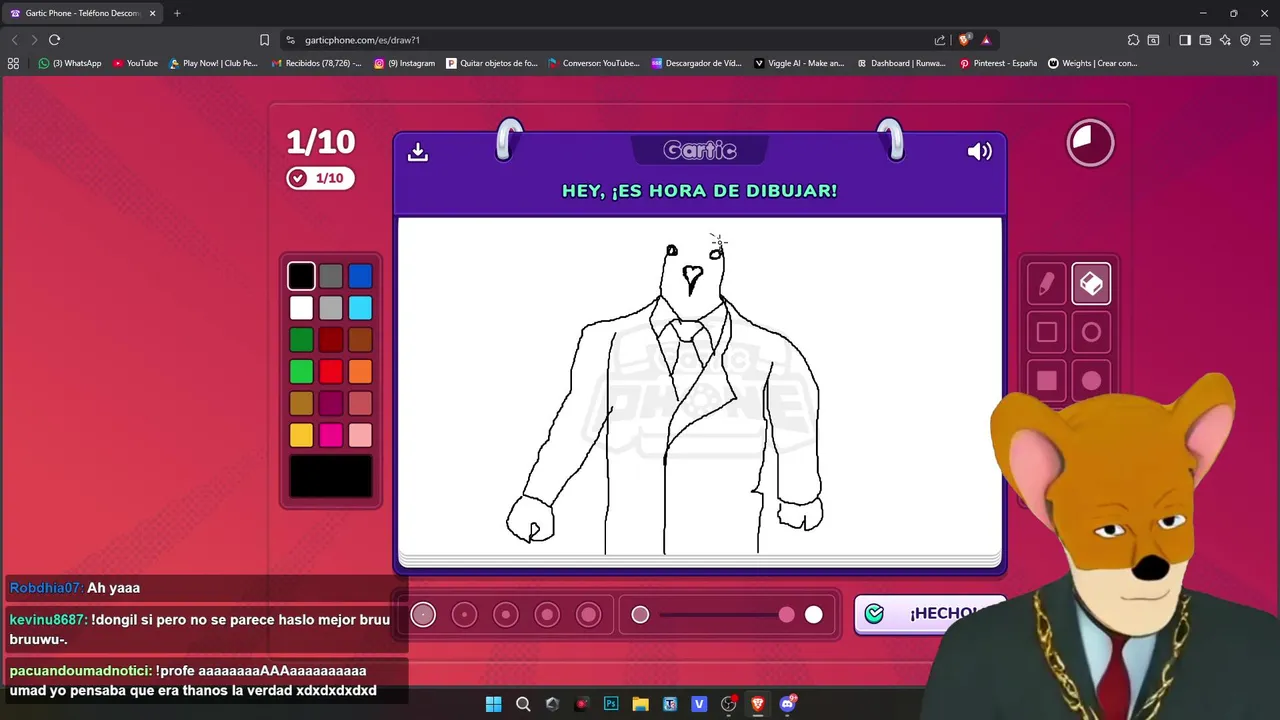
Task: Choose the outlined rectangle tool
Action: (1046, 332)
